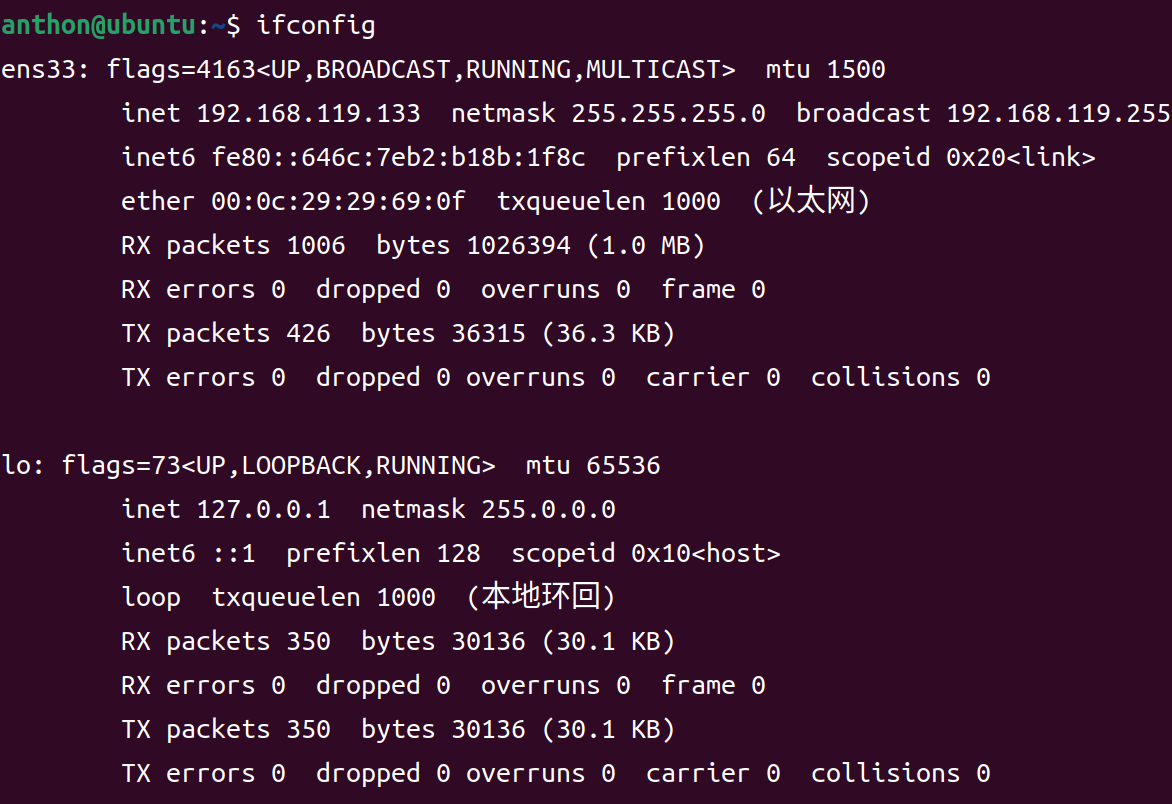
Task: Click the netmask value 255.0.0.0
Action: 548,510
